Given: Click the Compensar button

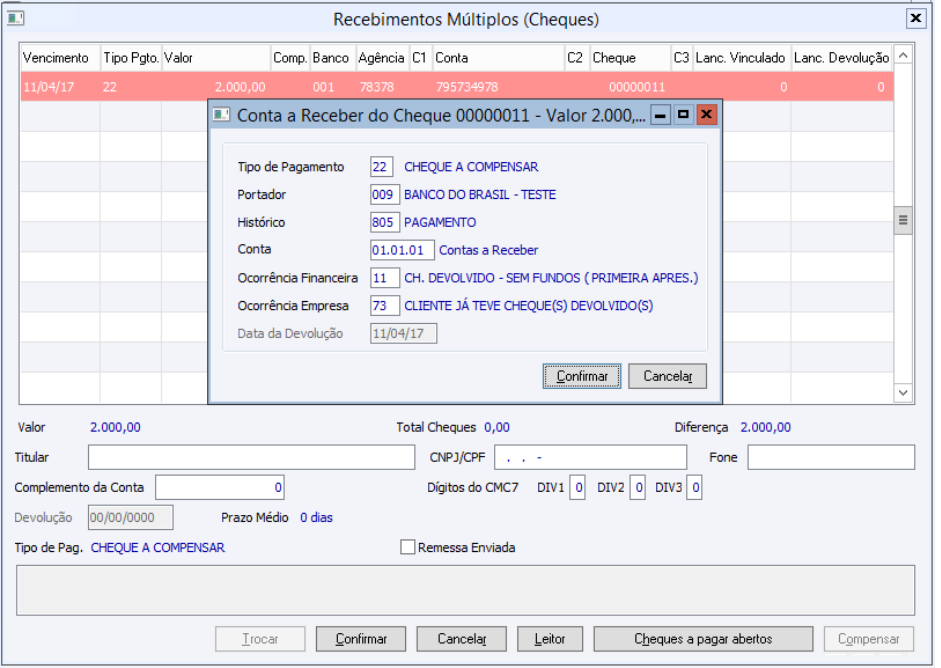Looking at the screenshot, I should (x=868, y=639).
